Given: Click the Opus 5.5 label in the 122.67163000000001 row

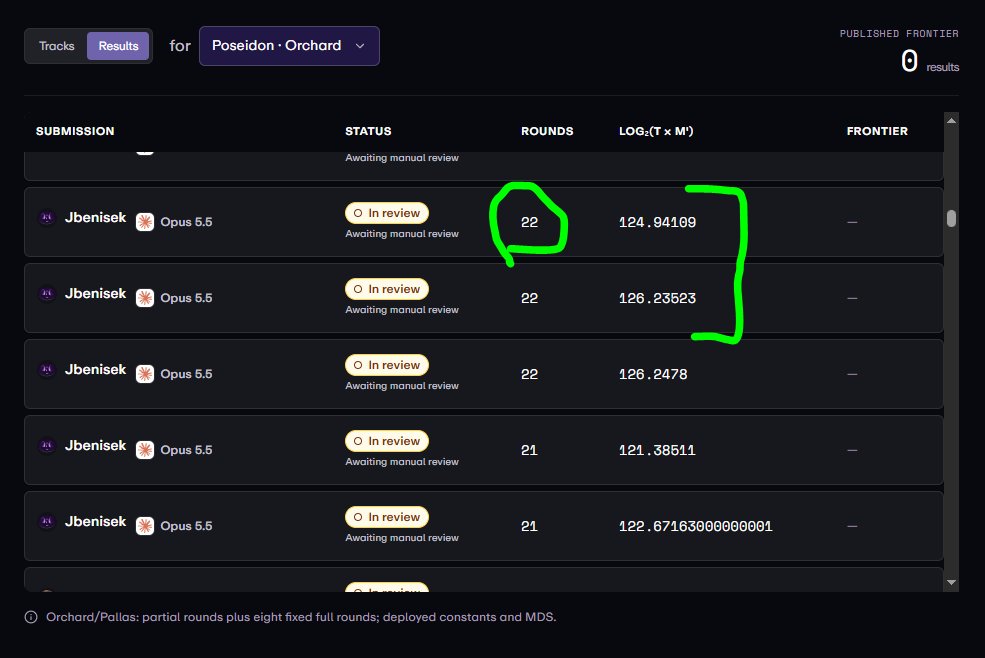Looking at the screenshot, I should click(186, 526).
